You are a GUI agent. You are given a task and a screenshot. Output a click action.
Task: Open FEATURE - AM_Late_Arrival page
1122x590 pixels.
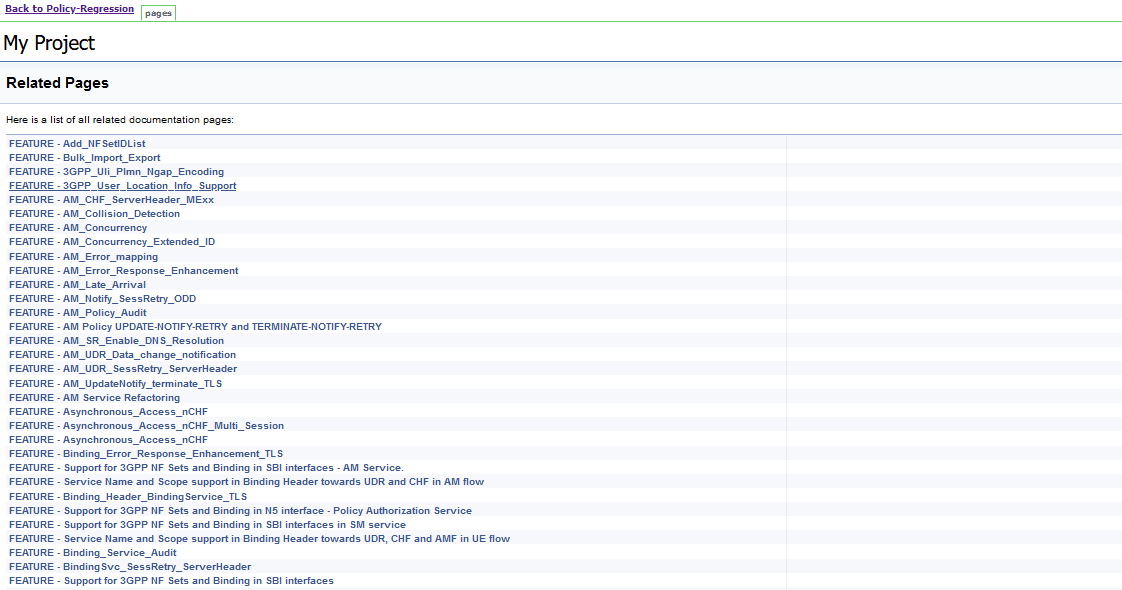(x=76, y=284)
